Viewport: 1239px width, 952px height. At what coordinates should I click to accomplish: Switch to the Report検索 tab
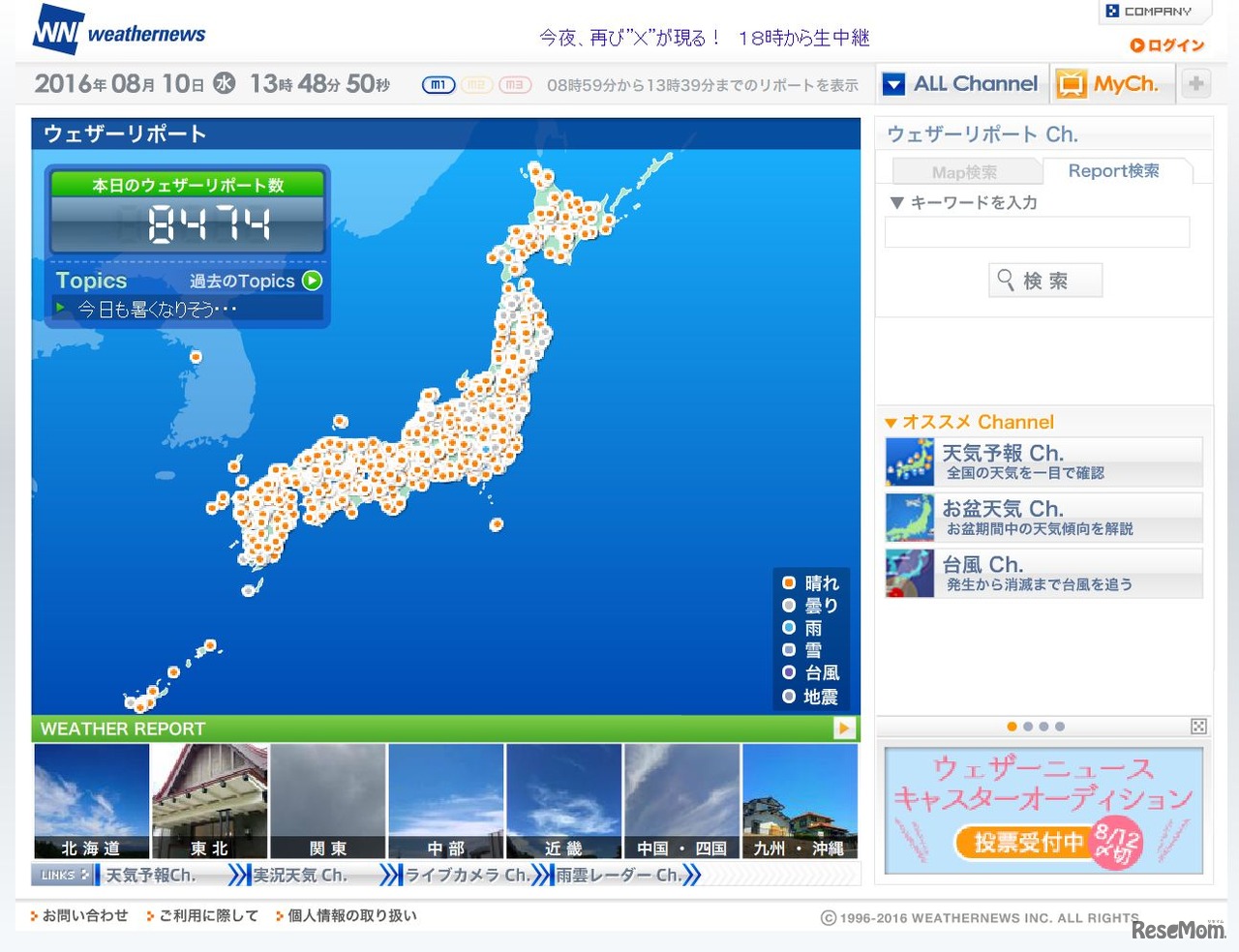point(1116,170)
